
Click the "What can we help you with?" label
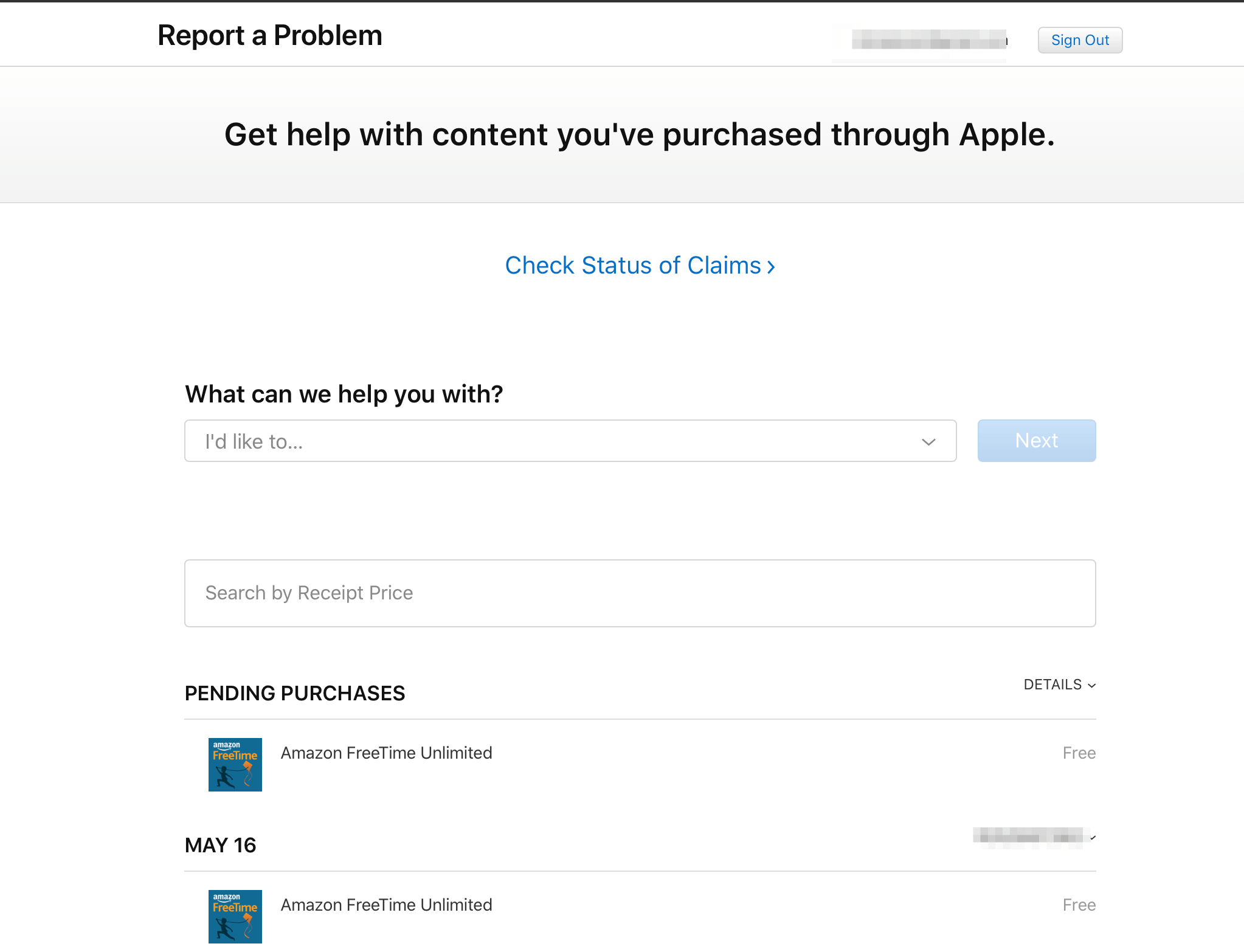pos(344,394)
